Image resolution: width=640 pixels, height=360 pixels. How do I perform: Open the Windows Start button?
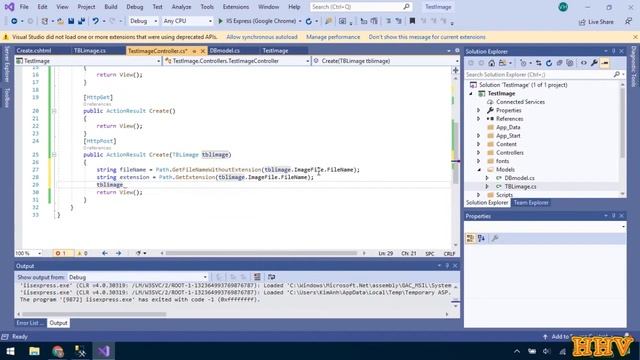[x=11, y=351]
